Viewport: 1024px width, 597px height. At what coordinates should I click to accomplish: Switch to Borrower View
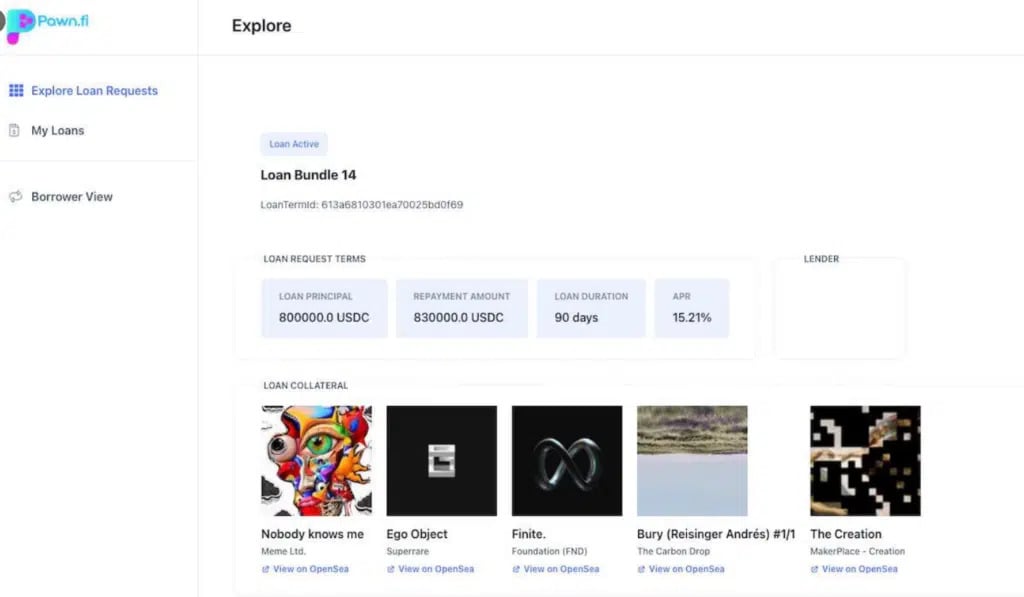click(72, 197)
